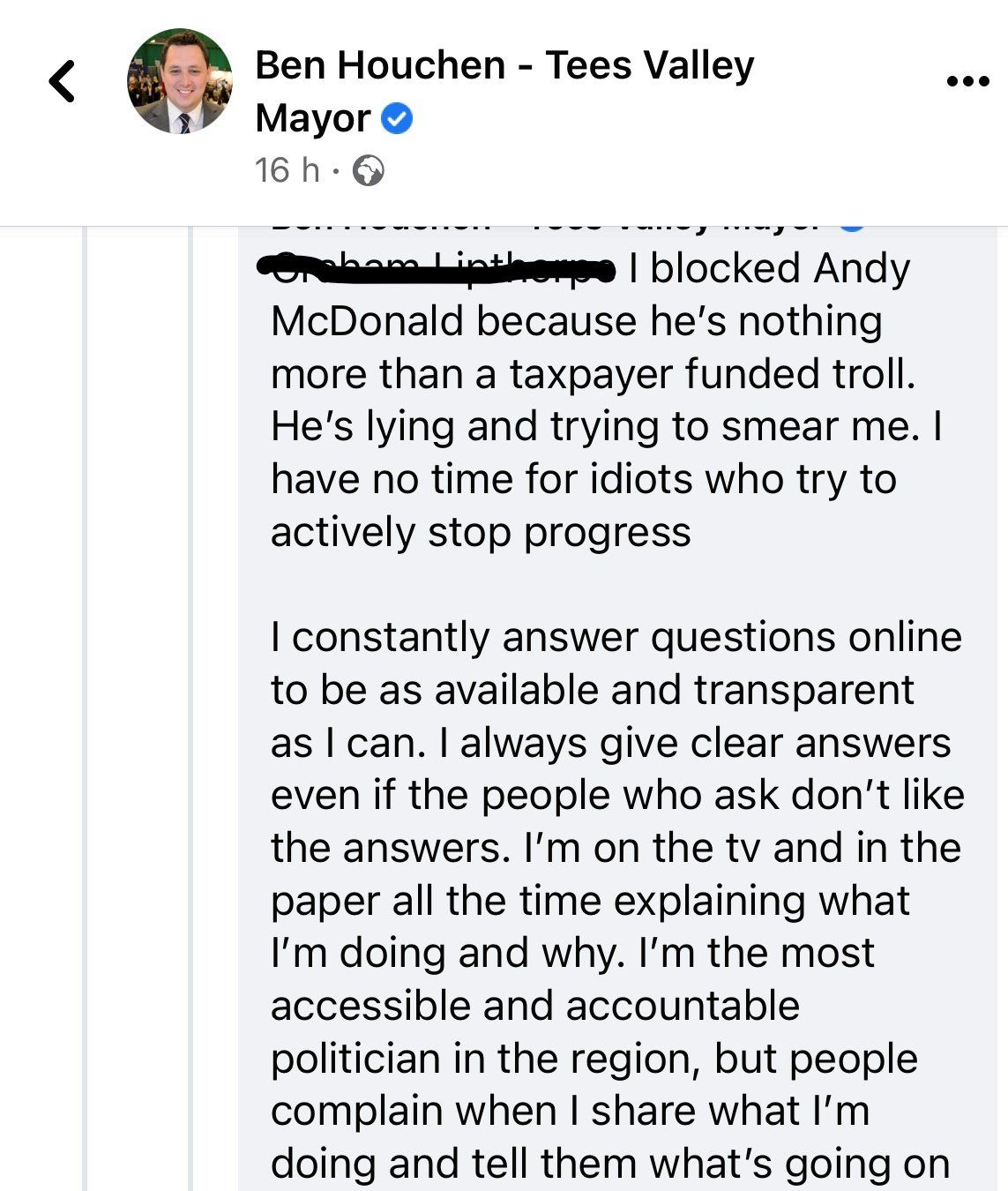
Task: Open the three-dot more options menu
Action: [x=967, y=82]
